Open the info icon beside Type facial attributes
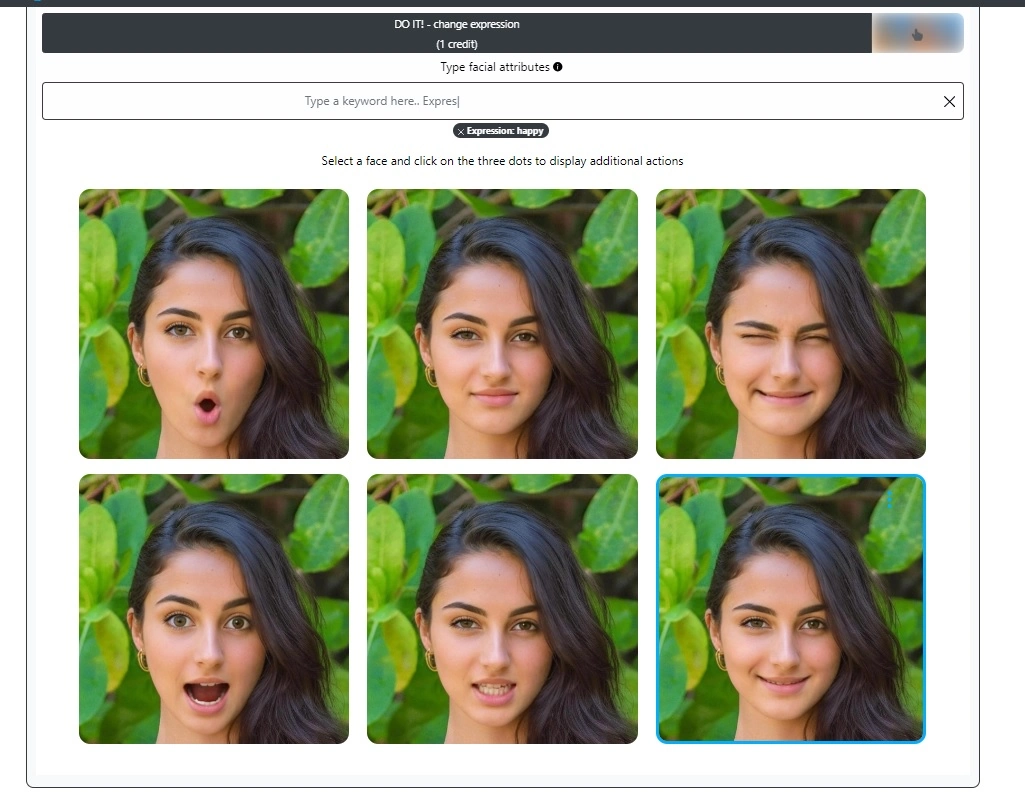 (557, 67)
